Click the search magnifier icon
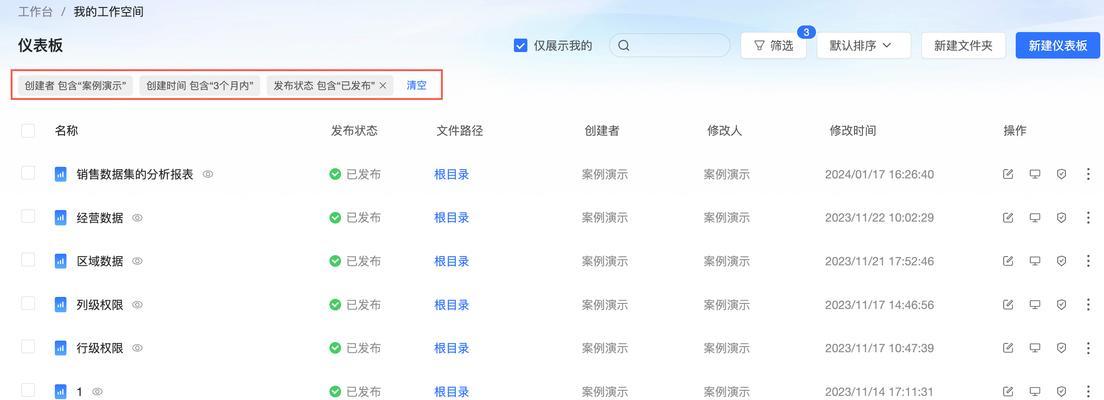Screen dimensions: 1104x400 (624, 46)
